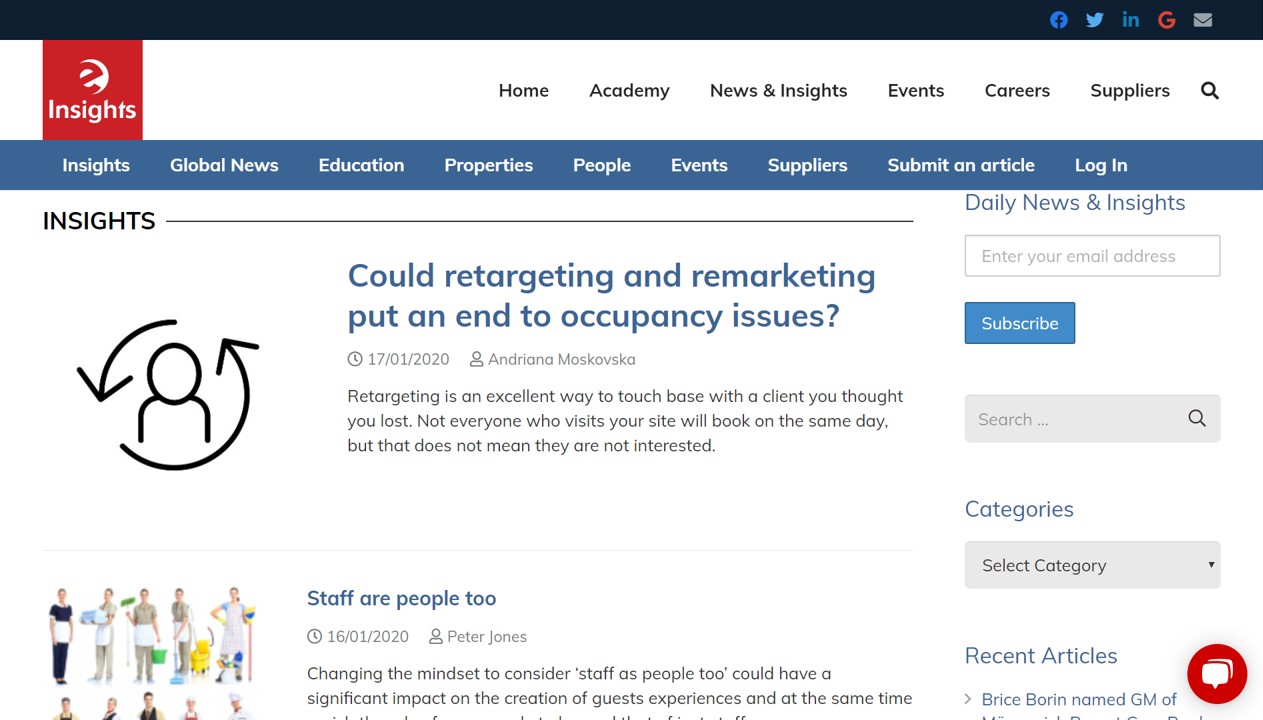Open the Twitter social icon
Screen dimensions: 1263x720
tap(1094, 20)
